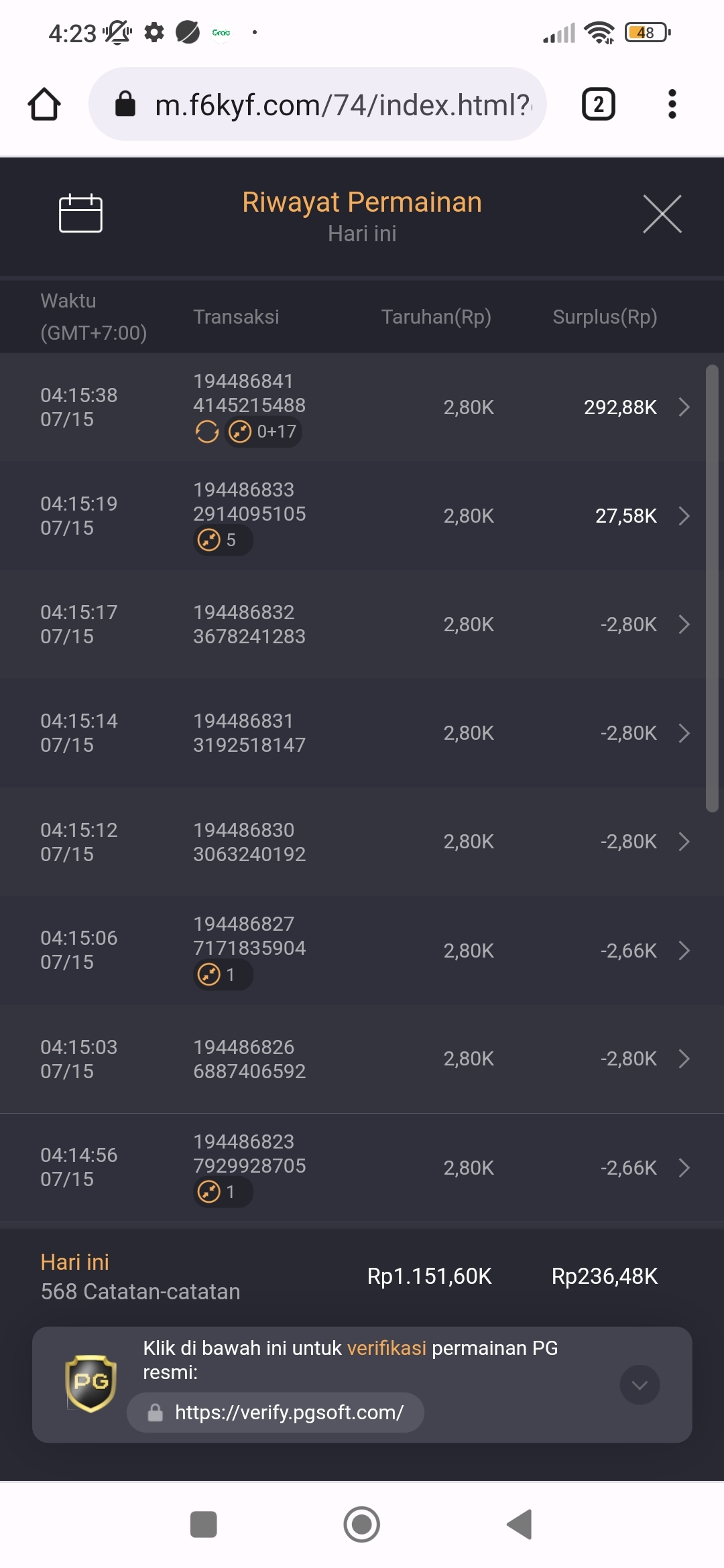Open the chevron for transaction 194486832
The width and height of the screenshot is (724, 1568).
pos(684,625)
